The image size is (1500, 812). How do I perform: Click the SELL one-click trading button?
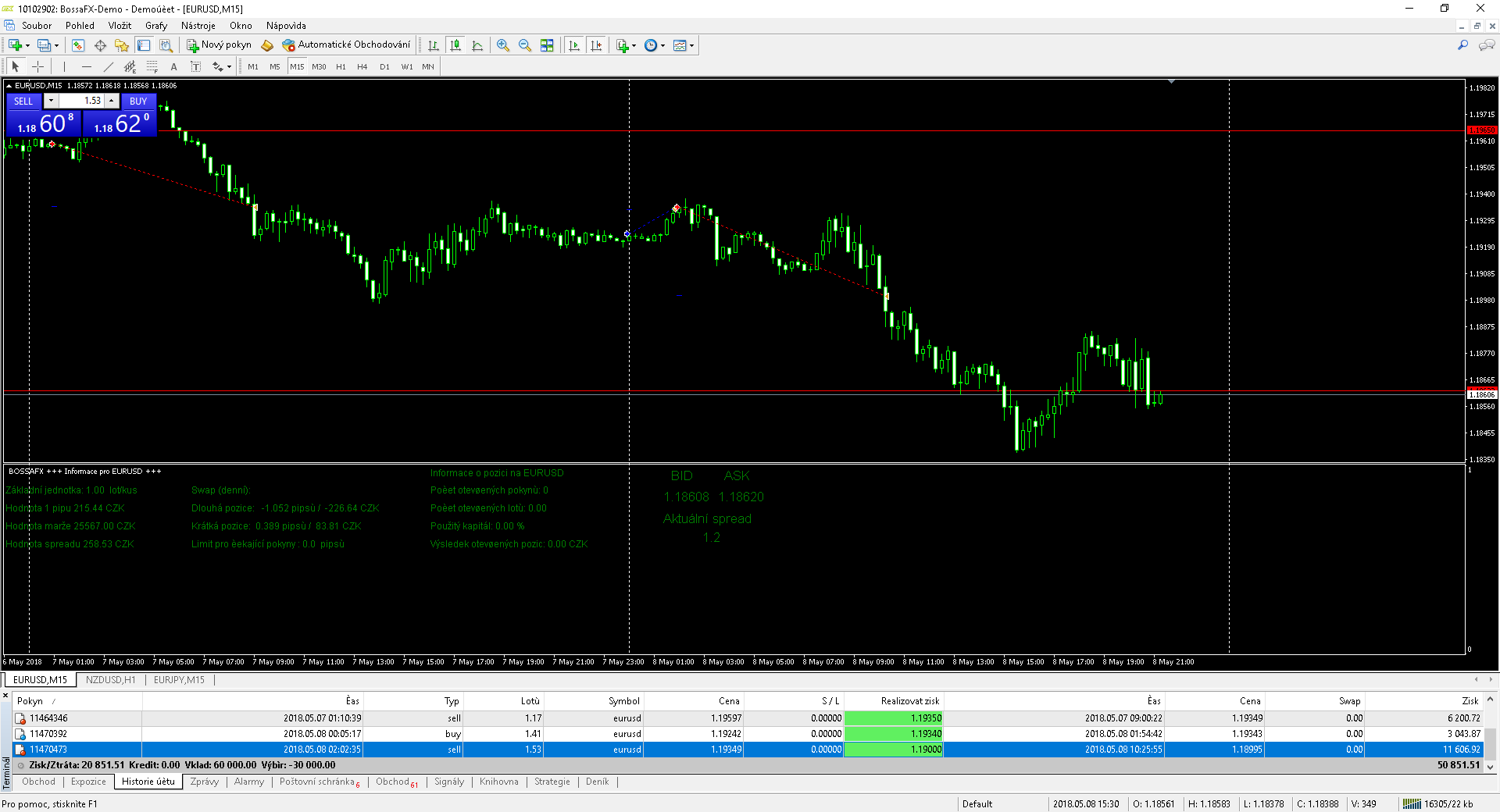point(23,101)
